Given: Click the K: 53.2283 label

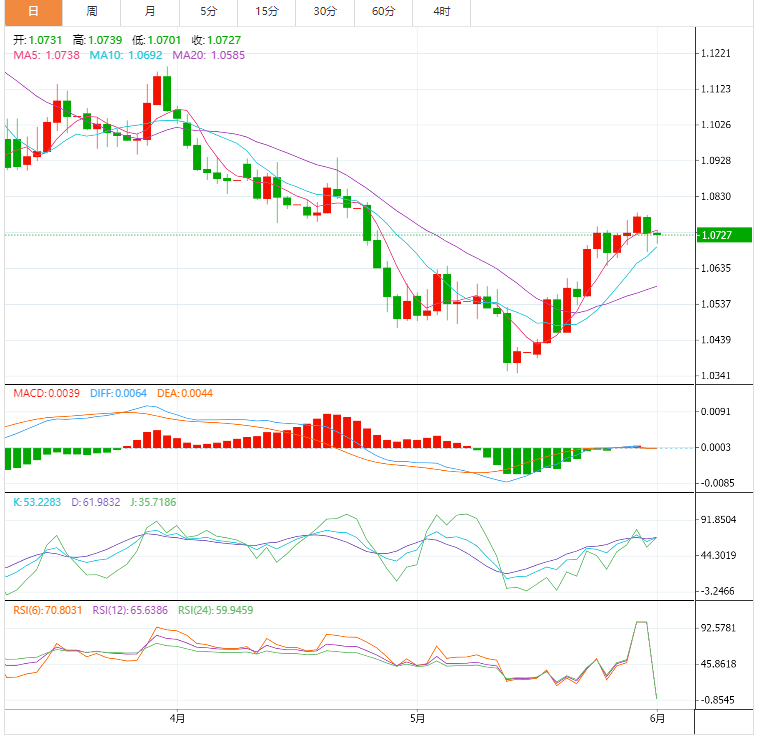Looking at the screenshot, I should click(37, 503).
